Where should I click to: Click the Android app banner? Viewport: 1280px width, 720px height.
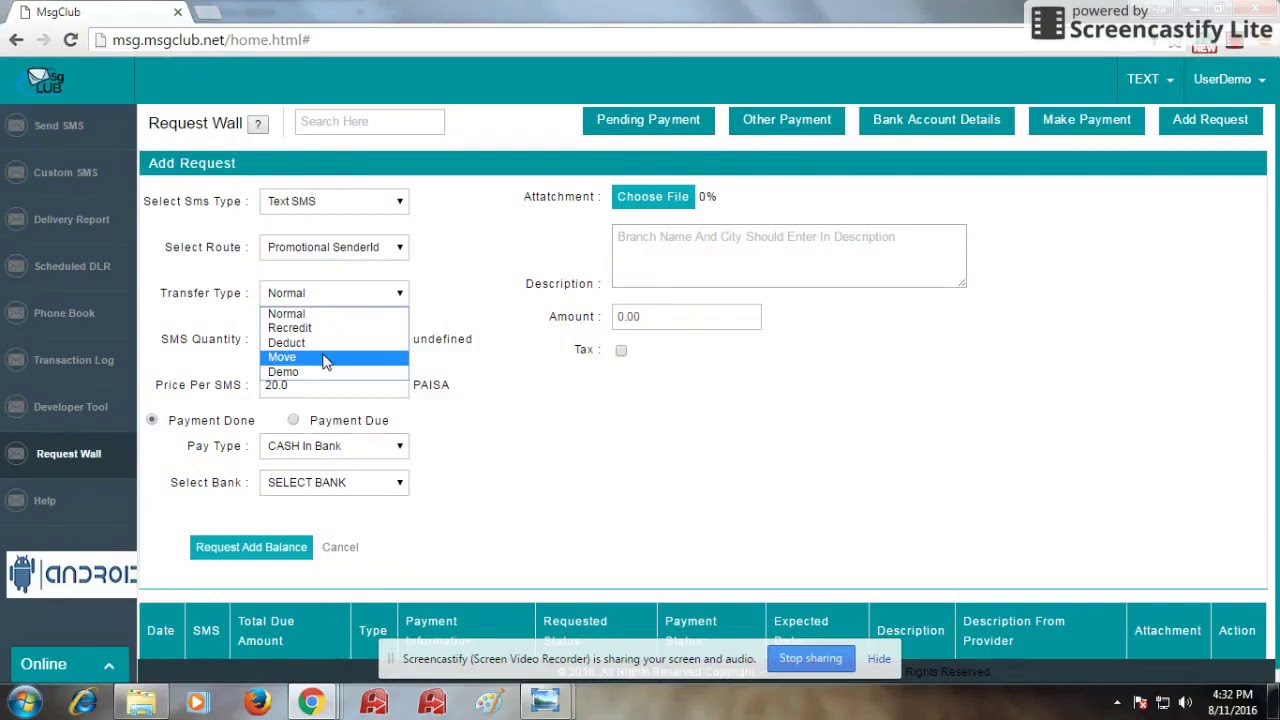click(70, 574)
